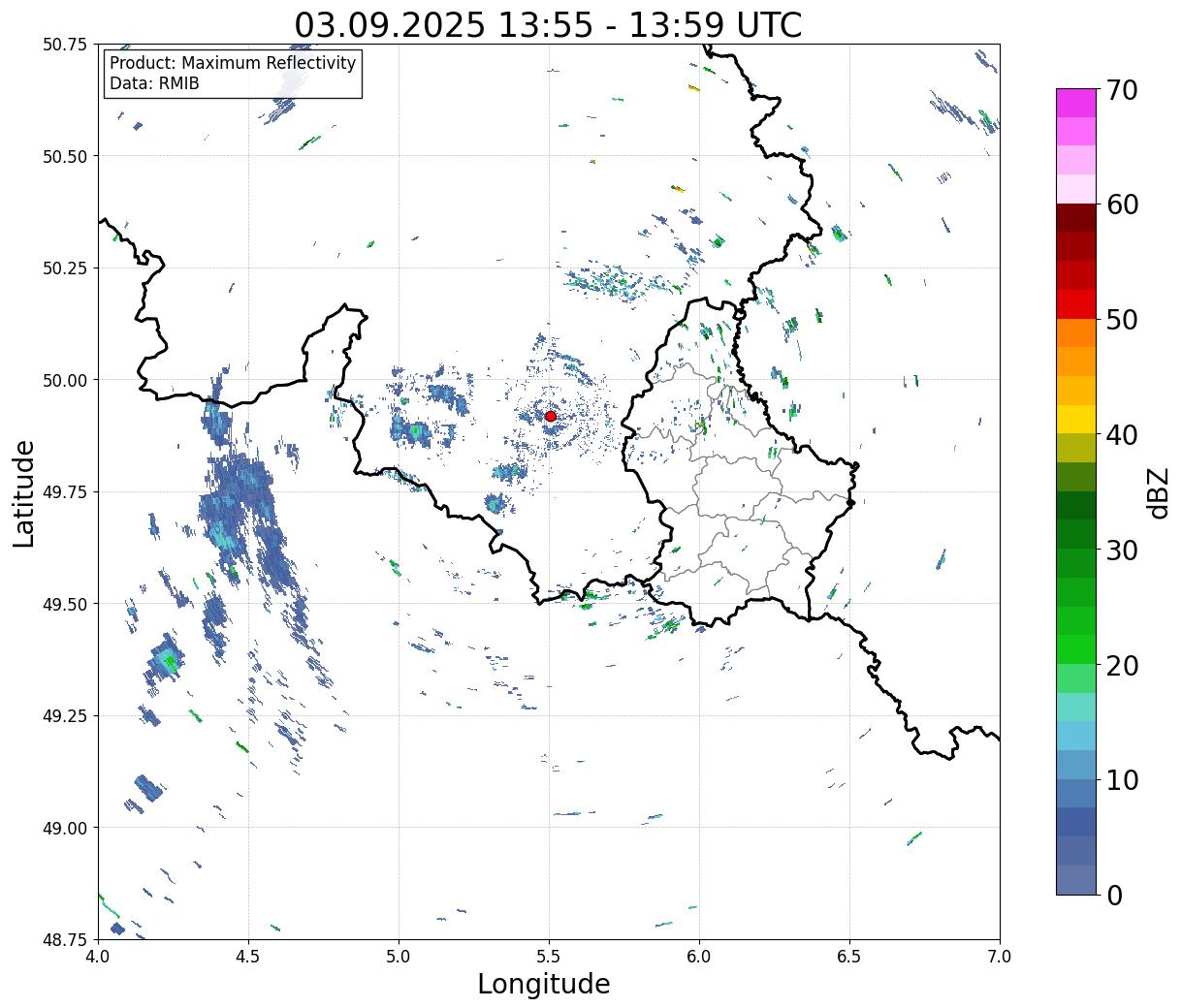Click the colorbar tick label 60
Screen dimensions: 1182x1008
[x=1122, y=205]
